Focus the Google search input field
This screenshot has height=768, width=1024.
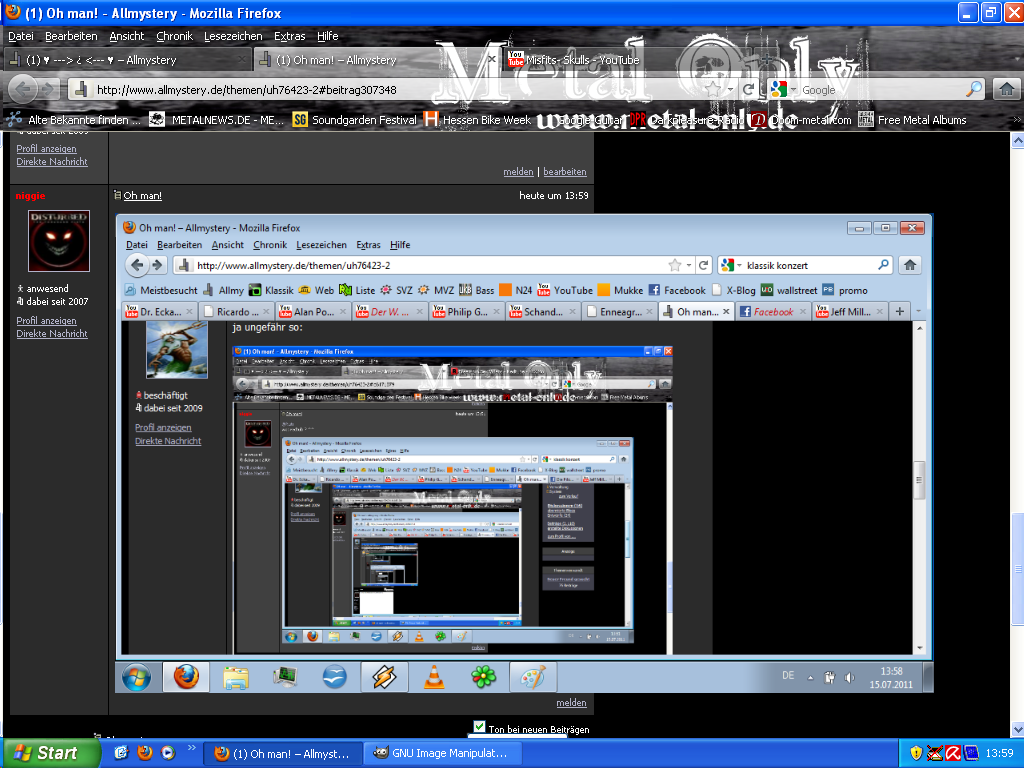click(882, 89)
